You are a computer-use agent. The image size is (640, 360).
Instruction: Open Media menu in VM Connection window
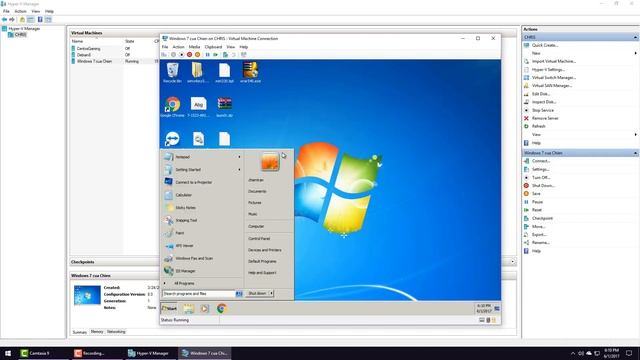click(x=194, y=47)
